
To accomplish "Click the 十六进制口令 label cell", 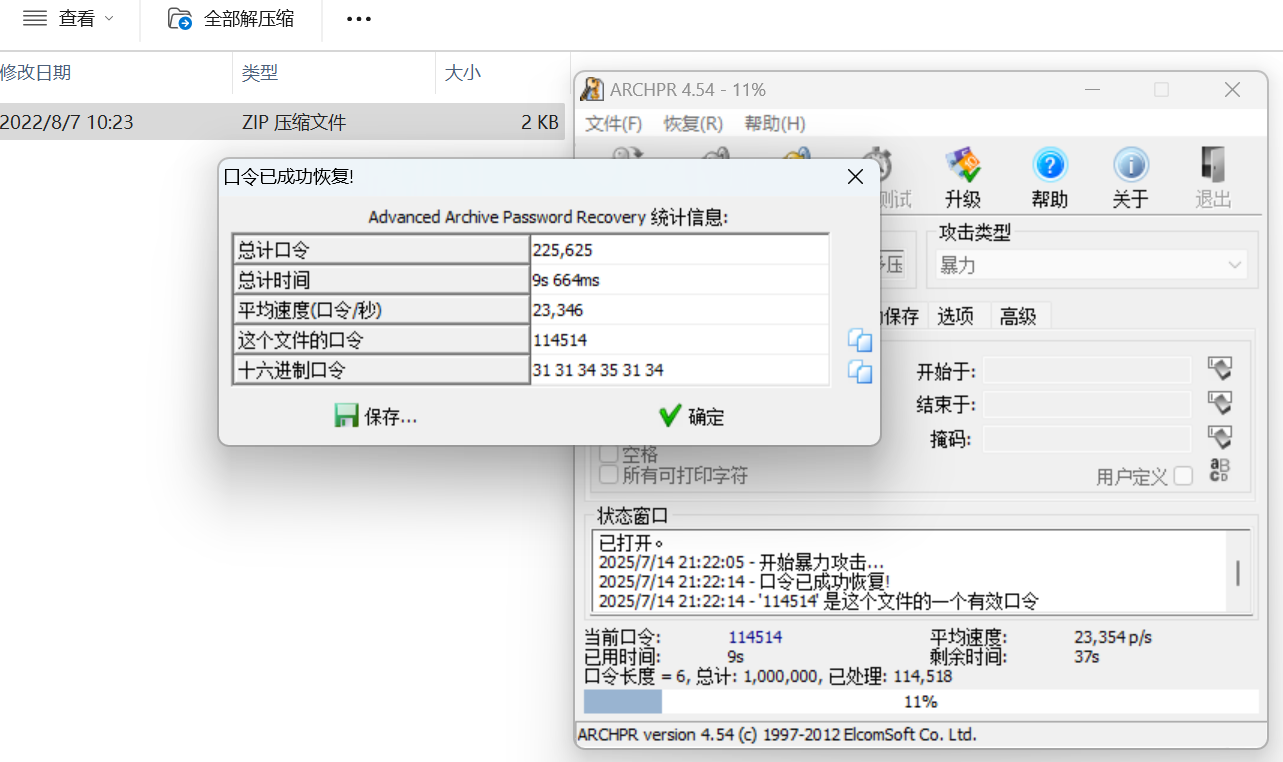I will (x=381, y=370).
